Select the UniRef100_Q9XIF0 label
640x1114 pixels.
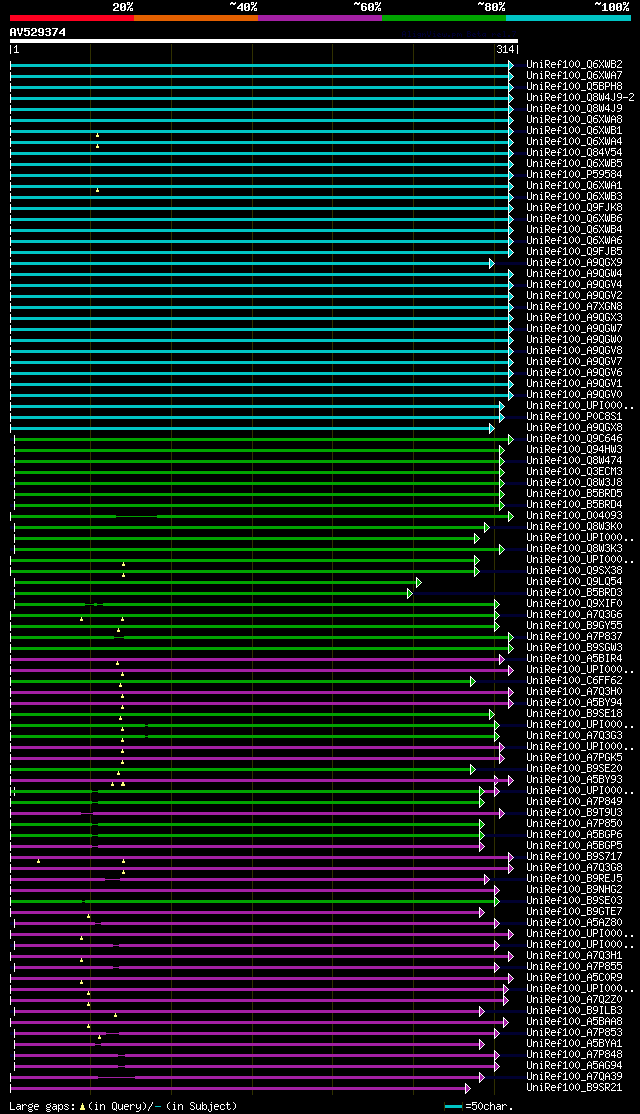[x=574, y=604]
